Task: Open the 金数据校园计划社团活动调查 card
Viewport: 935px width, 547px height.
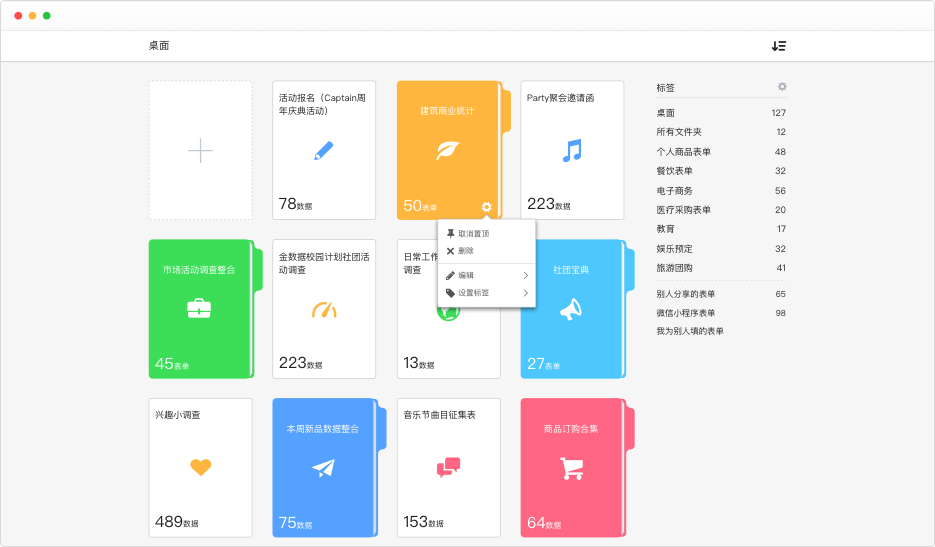Action: (324, 309)
